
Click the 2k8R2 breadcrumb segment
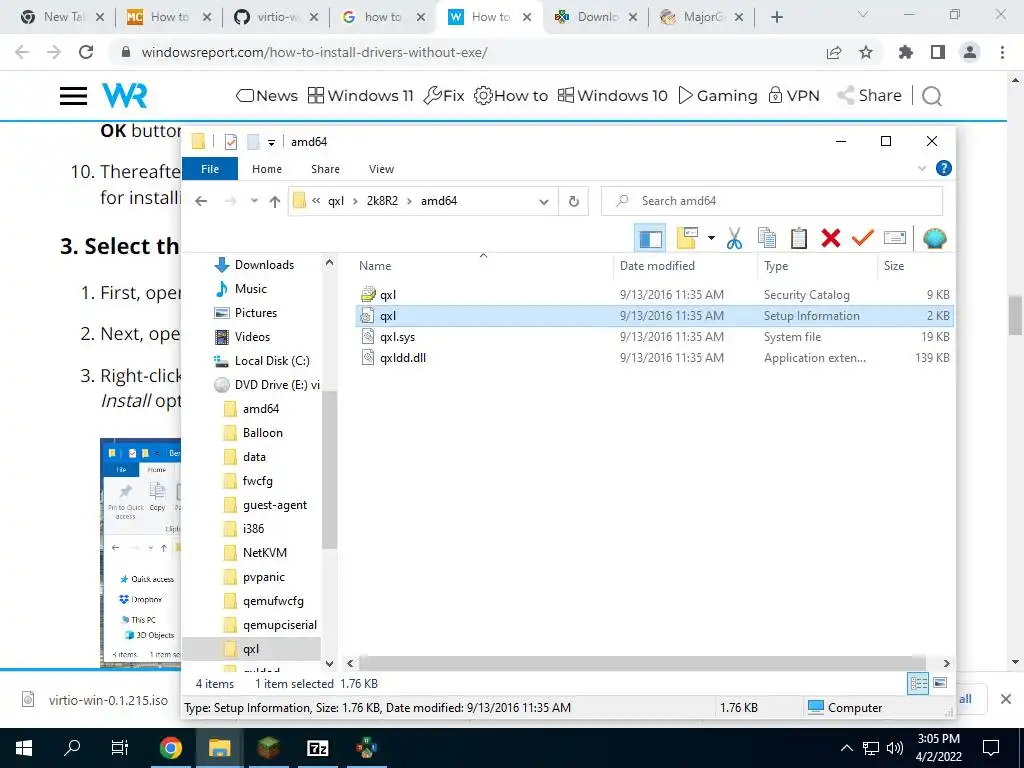(x=382, y=201)
